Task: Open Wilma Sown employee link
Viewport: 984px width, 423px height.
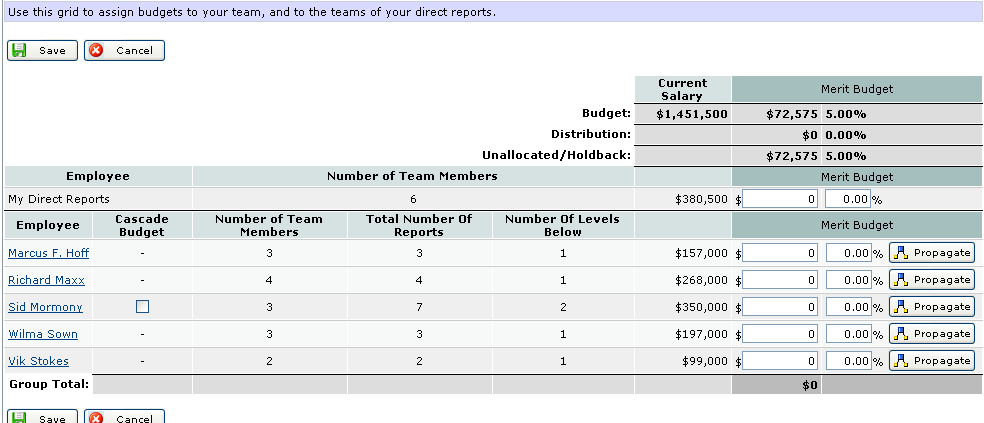Action: [x=43, y=334]
